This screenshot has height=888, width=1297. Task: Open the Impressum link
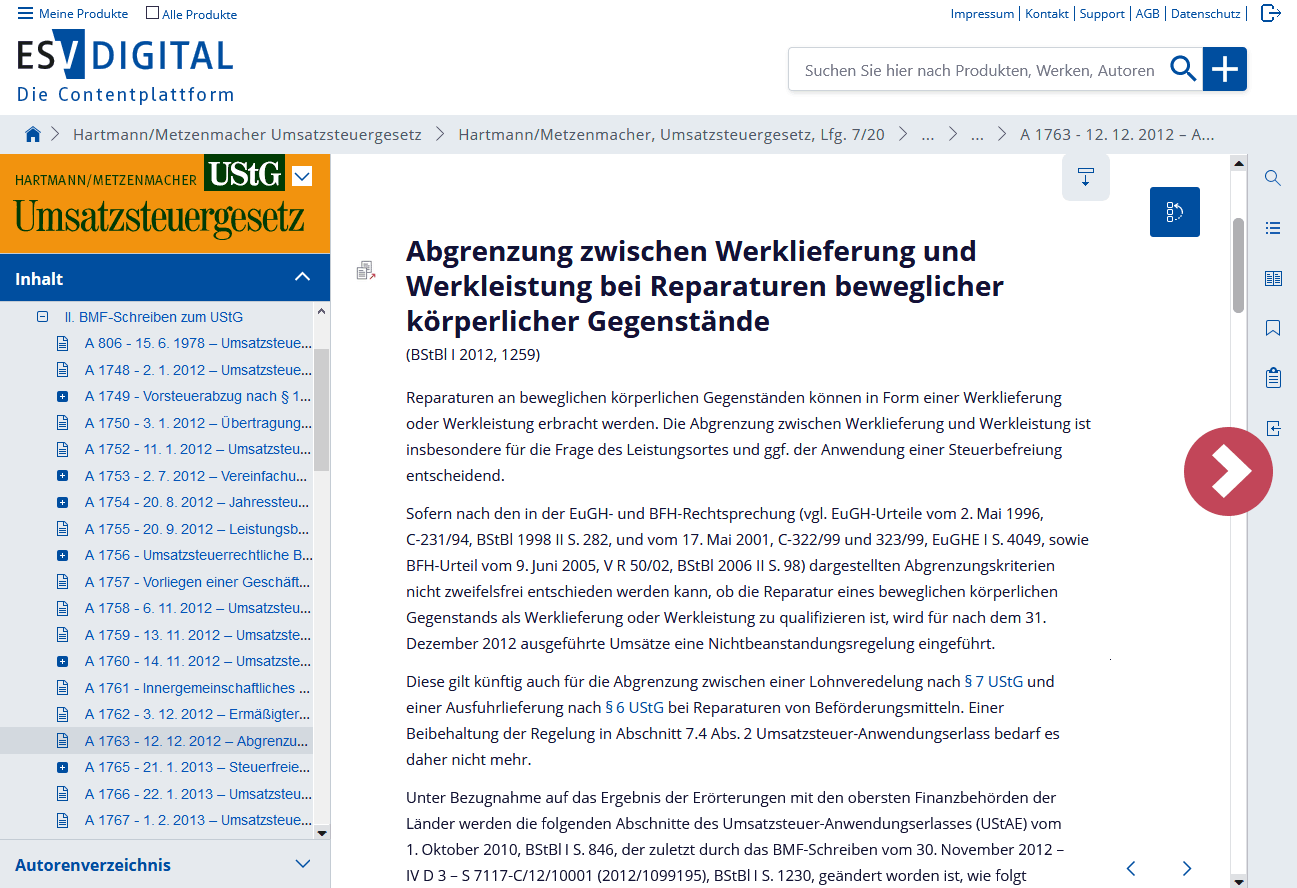[x=982, y=14]
